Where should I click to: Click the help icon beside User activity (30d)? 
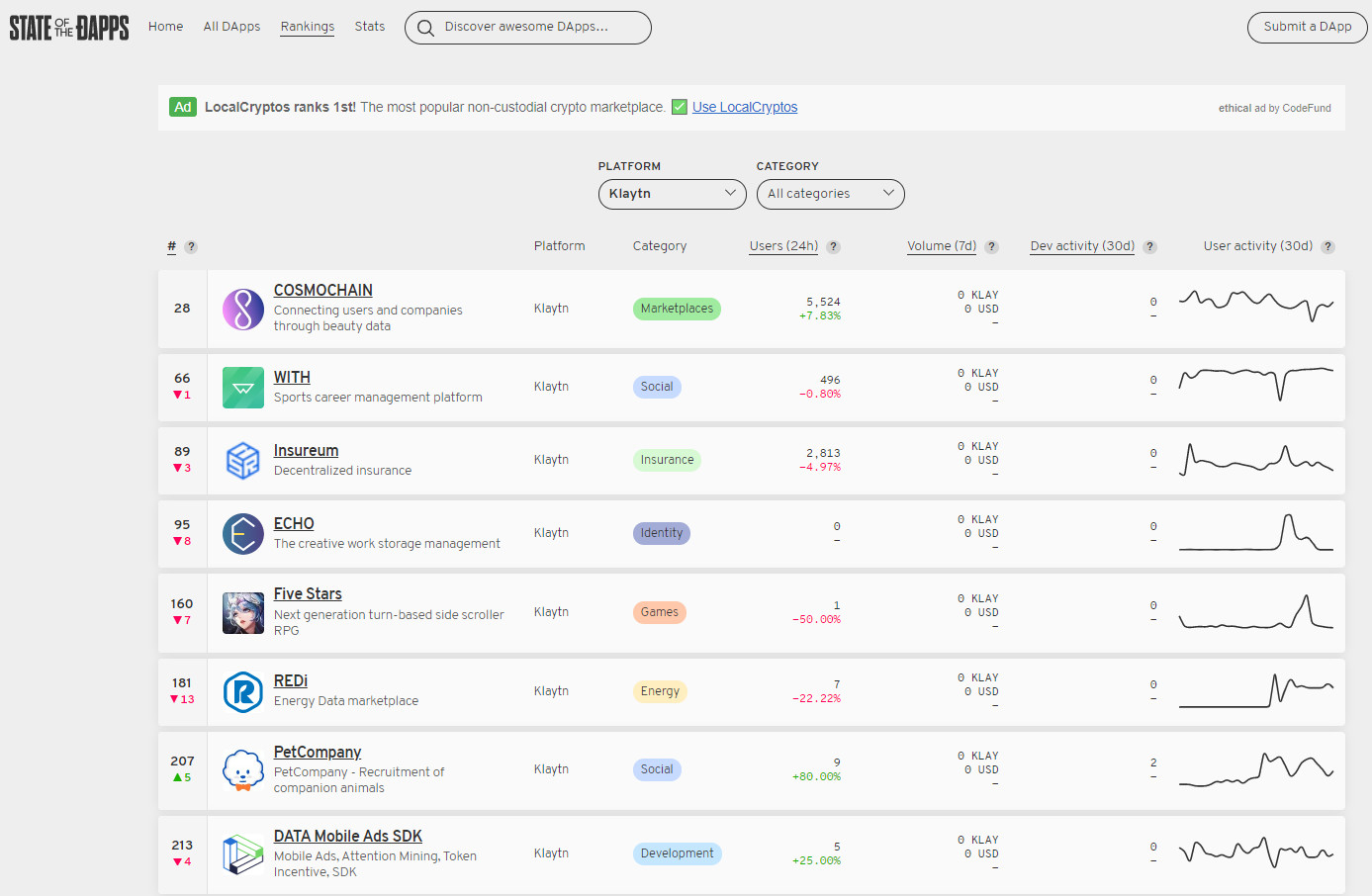tap(1328, 247)
